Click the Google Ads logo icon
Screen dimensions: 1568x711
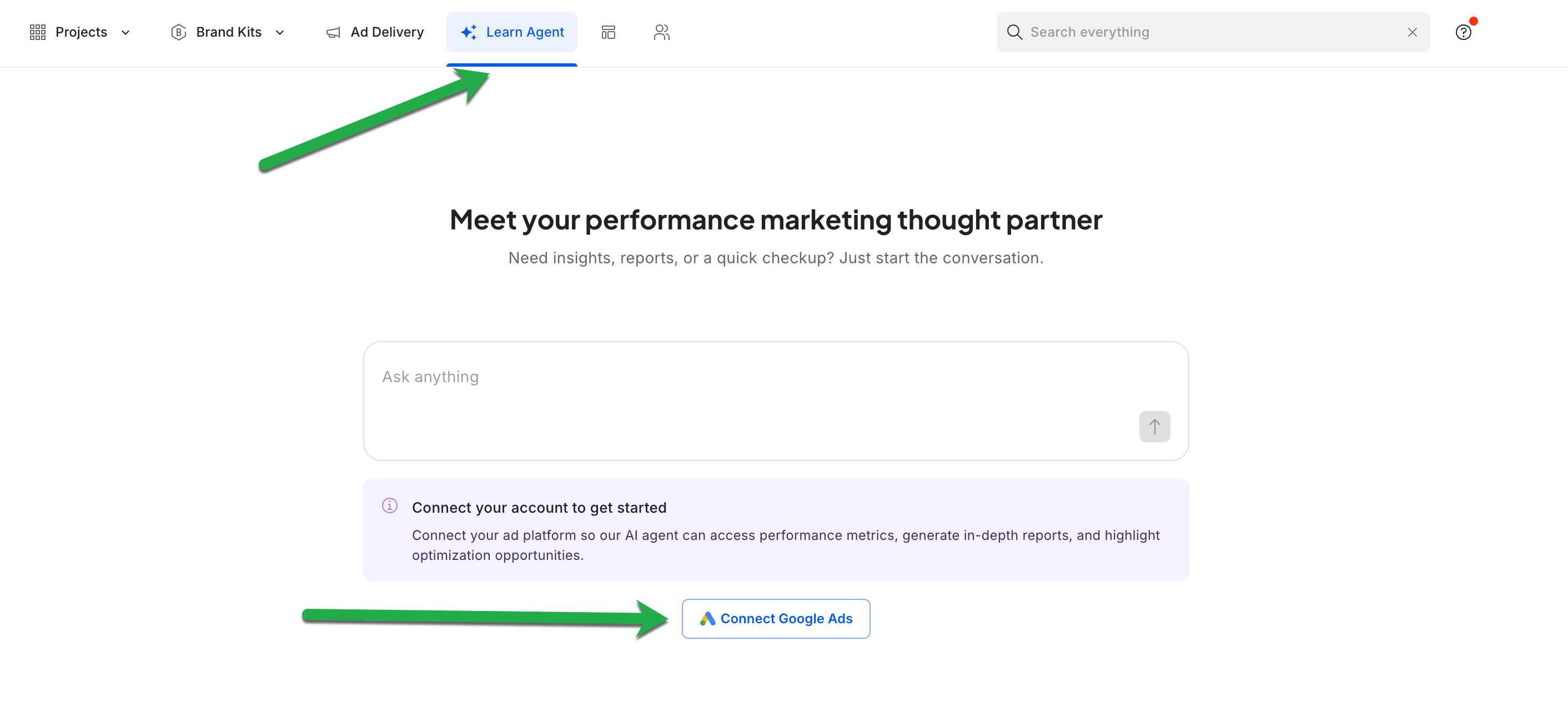coord(707,618)
